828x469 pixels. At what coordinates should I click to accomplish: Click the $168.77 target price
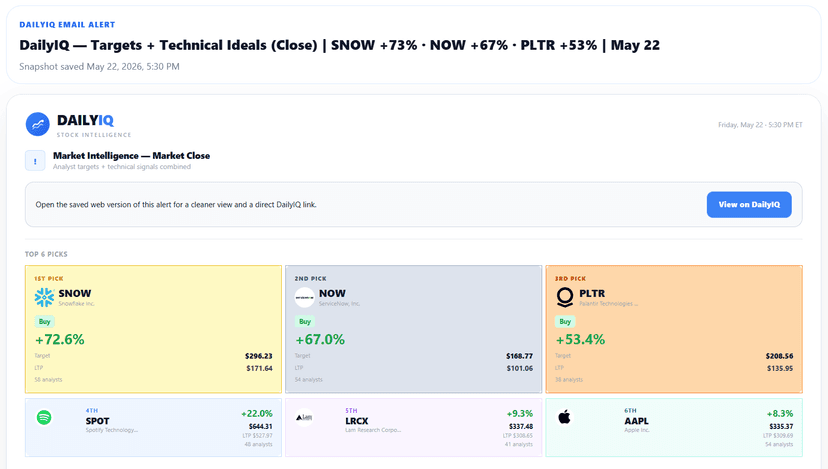[519, 356]
